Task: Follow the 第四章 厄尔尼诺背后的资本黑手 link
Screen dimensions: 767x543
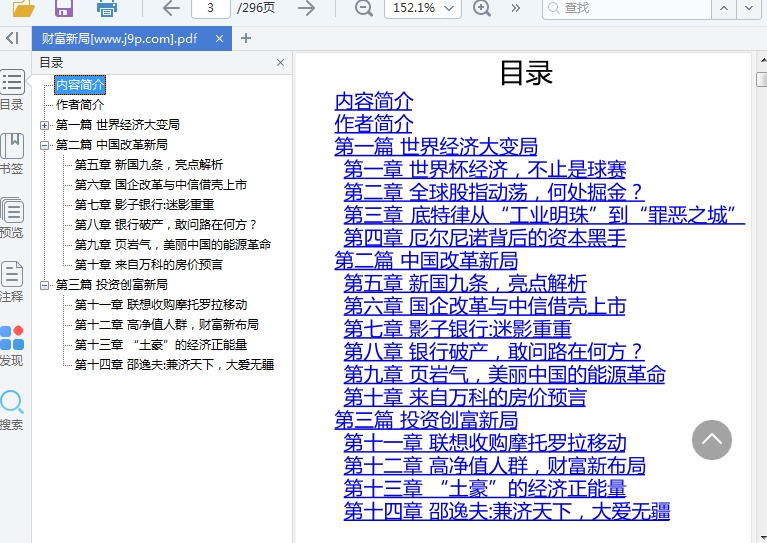Action: tap(485, 238)
